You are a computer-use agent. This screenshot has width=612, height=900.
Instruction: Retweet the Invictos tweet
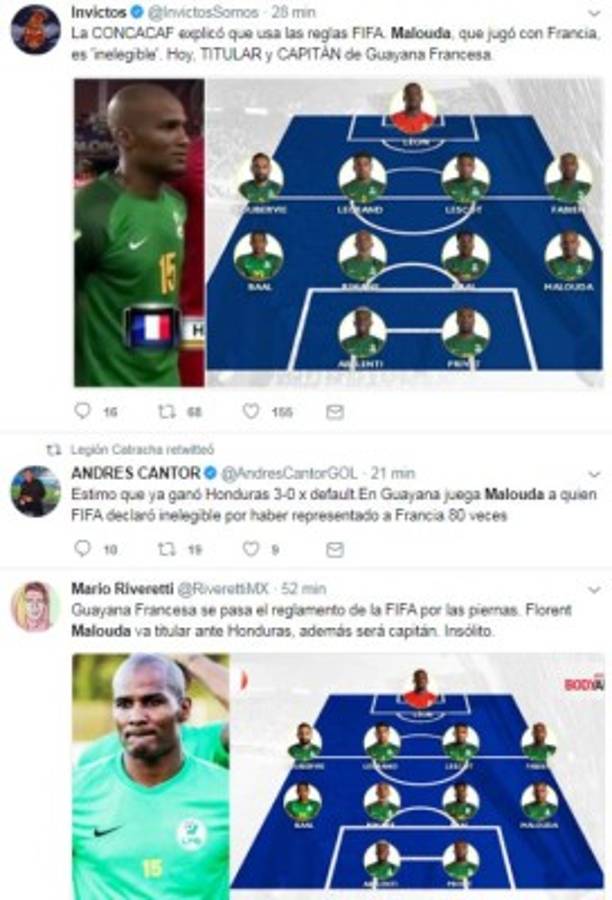click(x=166, y=411)
